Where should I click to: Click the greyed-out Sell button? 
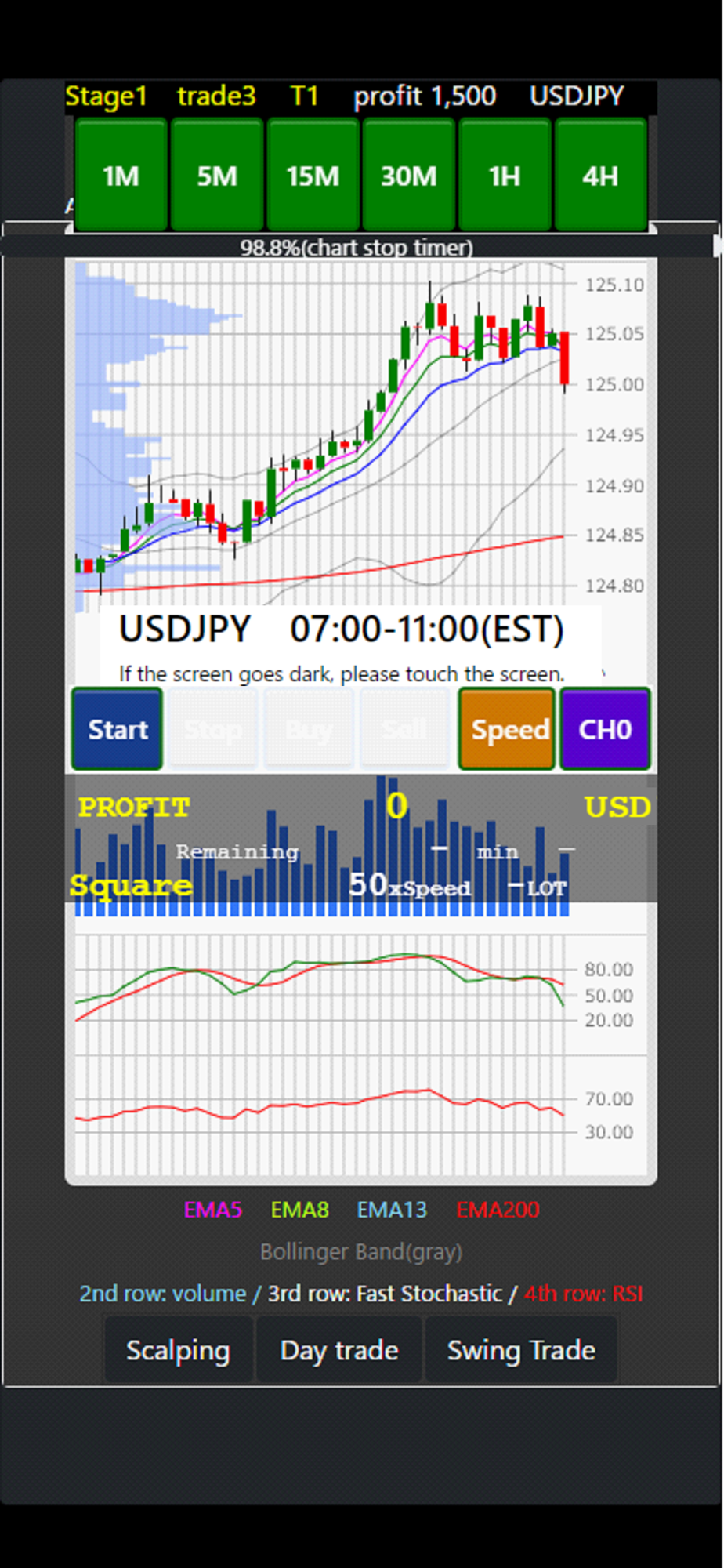click(404, 729)
